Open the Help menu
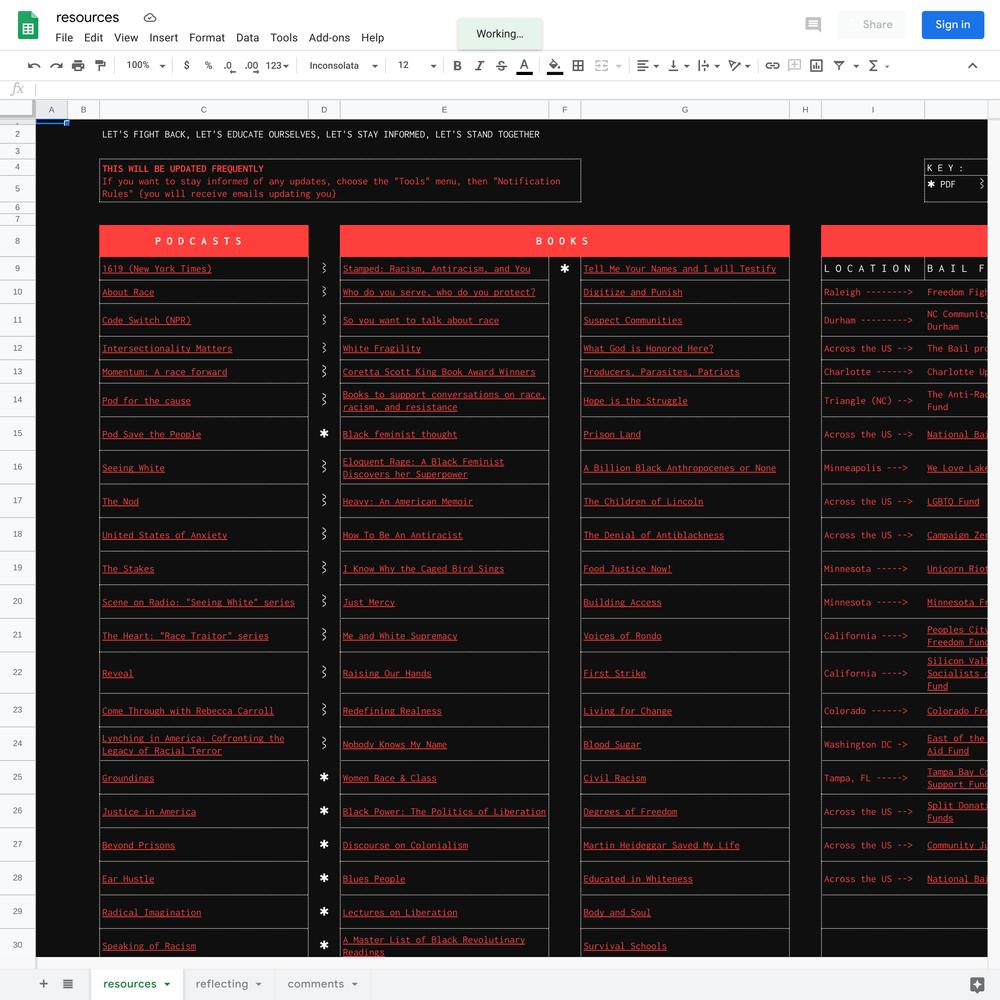This screenshot has height=1000, width=1000. pyautogui.click(x=372, y=38)
